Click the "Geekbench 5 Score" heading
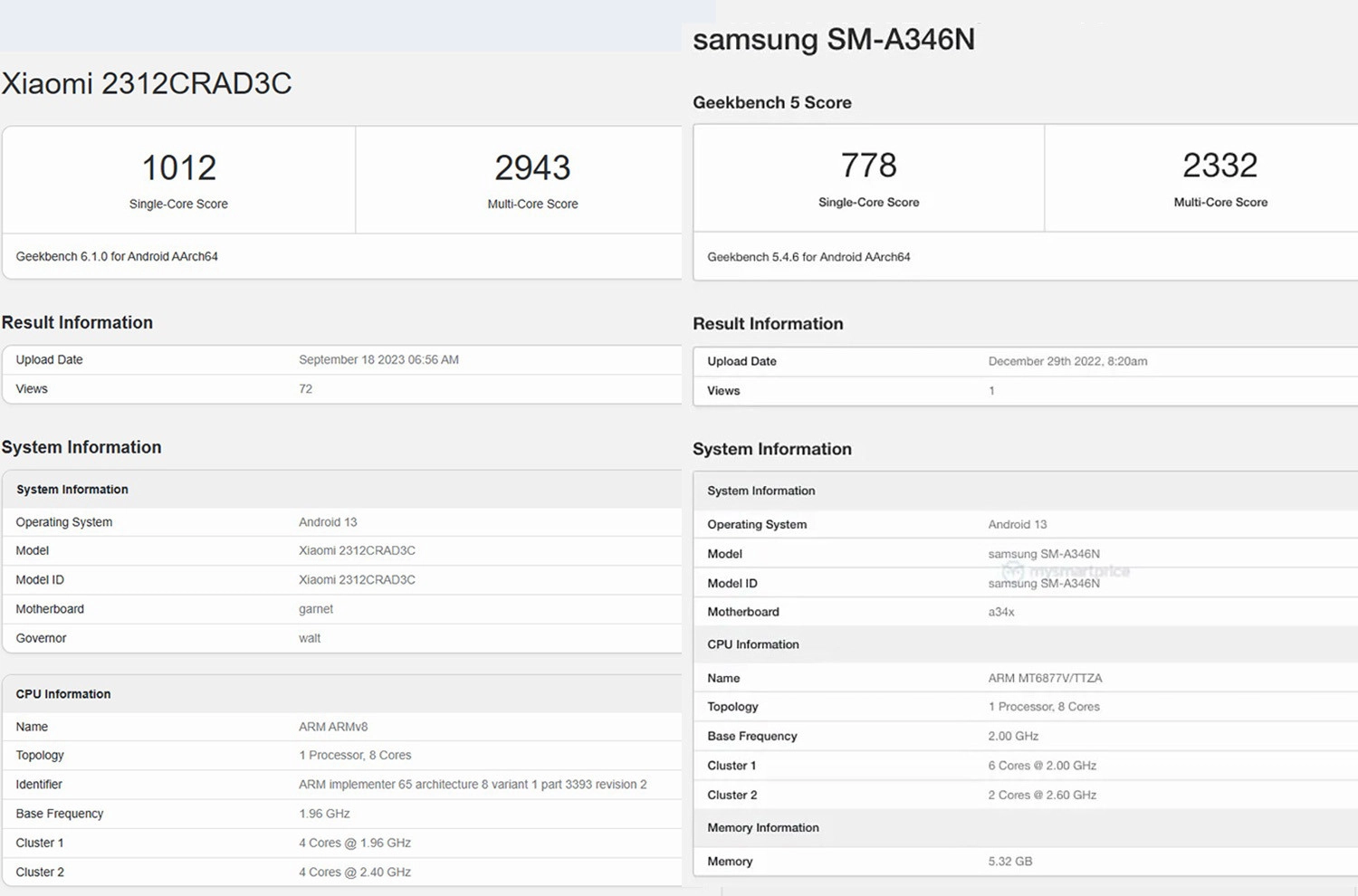The image size is (1358, 896). 772,102
